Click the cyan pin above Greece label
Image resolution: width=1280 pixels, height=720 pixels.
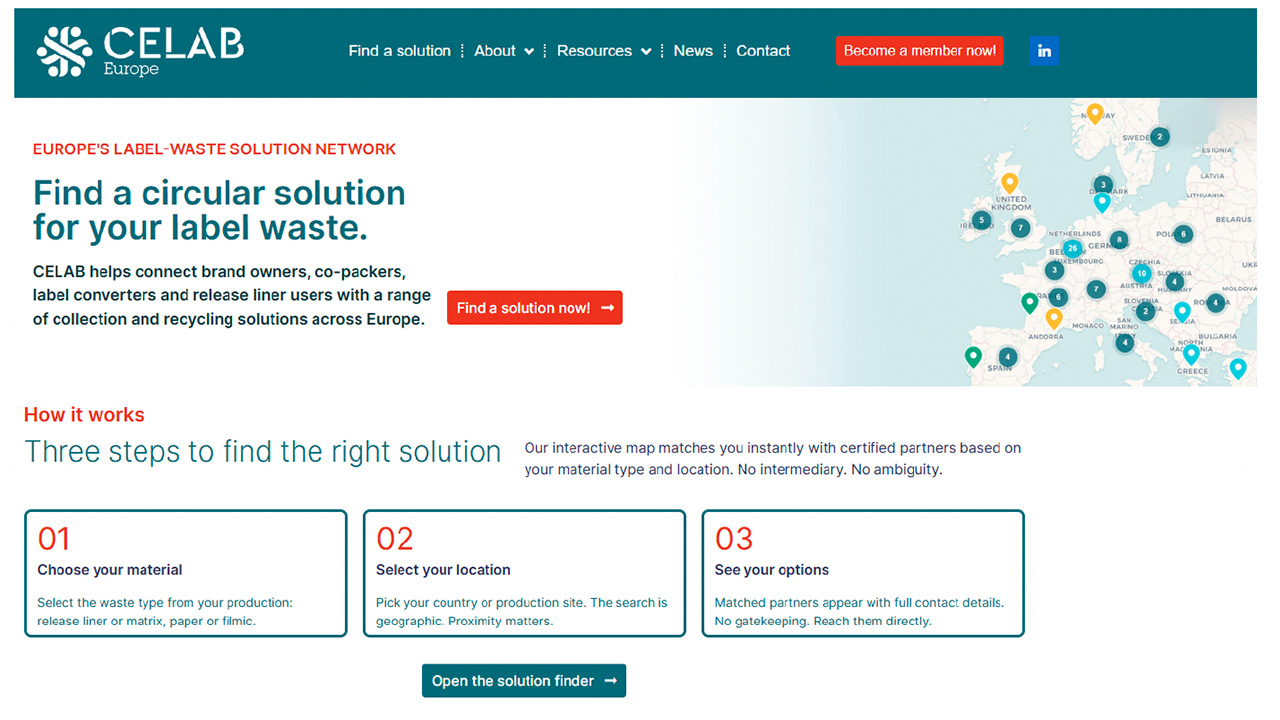pyautogui.click(x=1191, y=354)
